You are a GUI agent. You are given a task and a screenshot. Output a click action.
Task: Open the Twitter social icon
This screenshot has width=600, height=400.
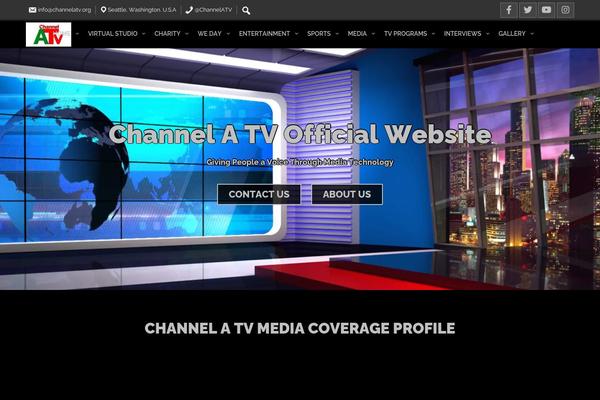coord(528,10)
